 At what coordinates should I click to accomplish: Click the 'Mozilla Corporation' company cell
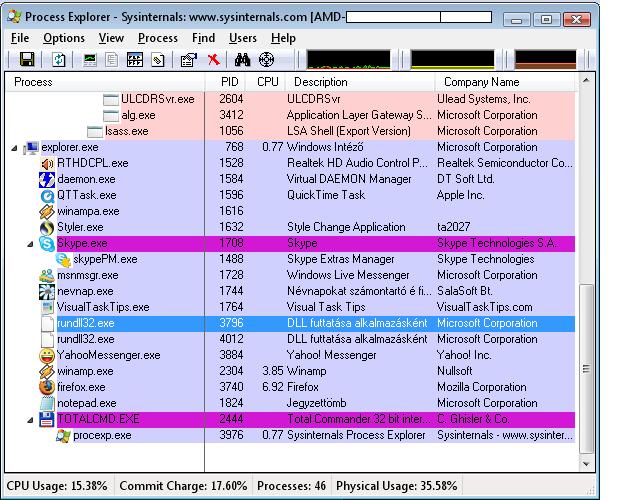click(482, 387)
